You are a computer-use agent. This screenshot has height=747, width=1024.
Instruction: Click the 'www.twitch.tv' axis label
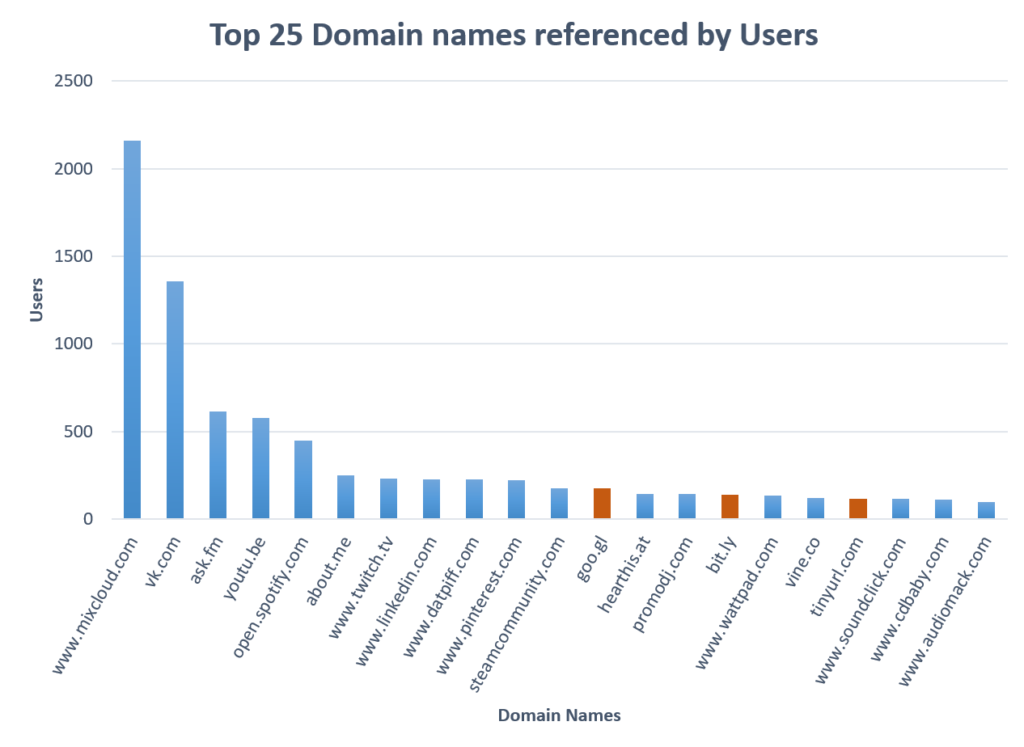coord(360,588)
